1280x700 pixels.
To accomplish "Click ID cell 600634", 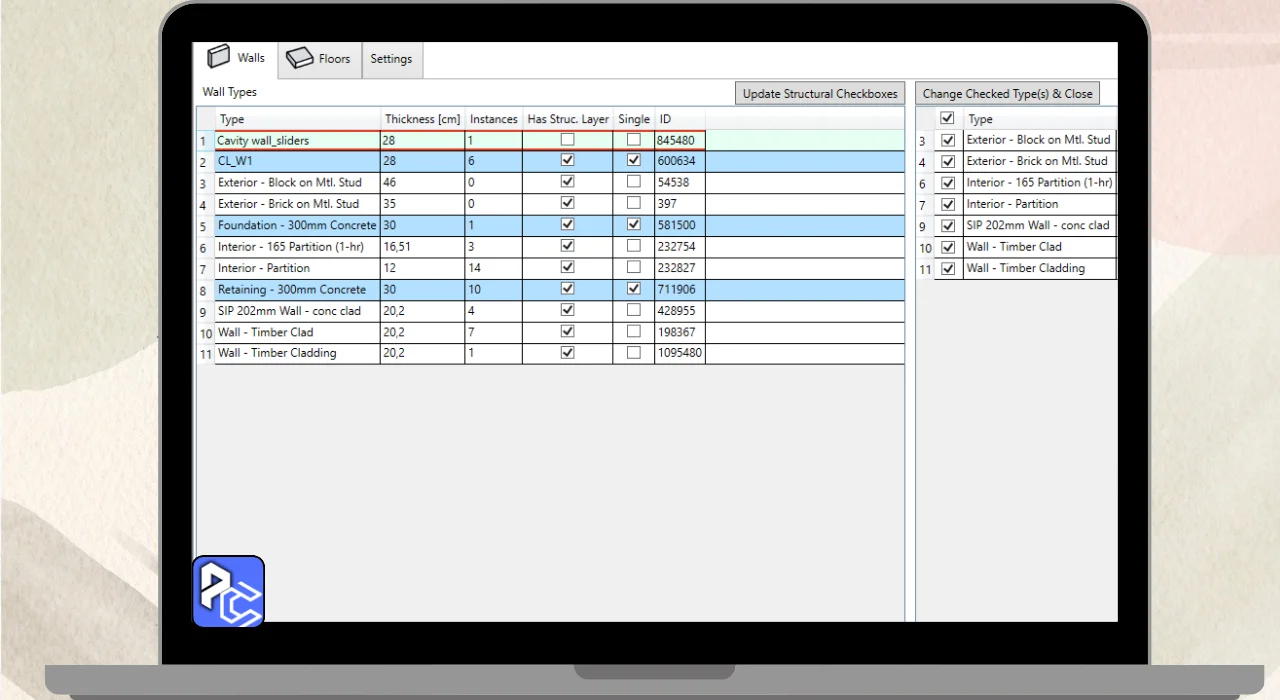I will point(680,161).
